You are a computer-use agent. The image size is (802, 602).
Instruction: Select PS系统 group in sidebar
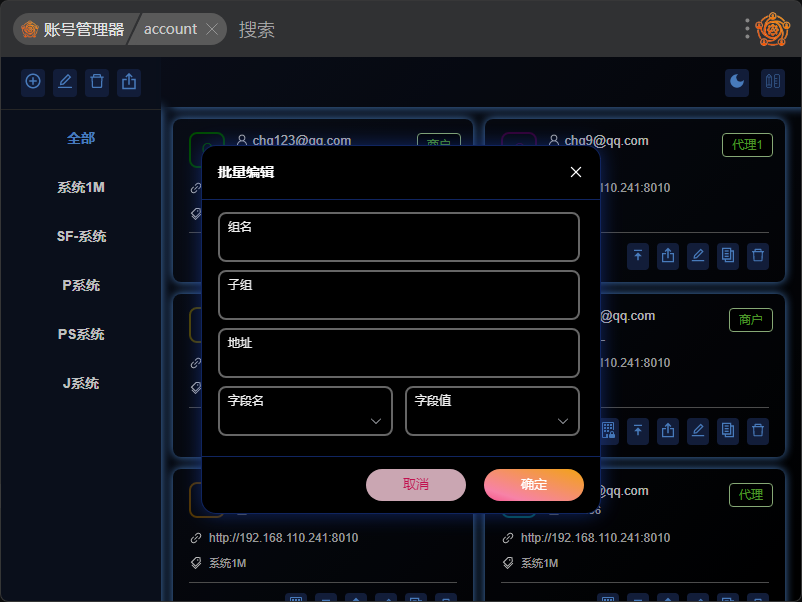(81, 335)
